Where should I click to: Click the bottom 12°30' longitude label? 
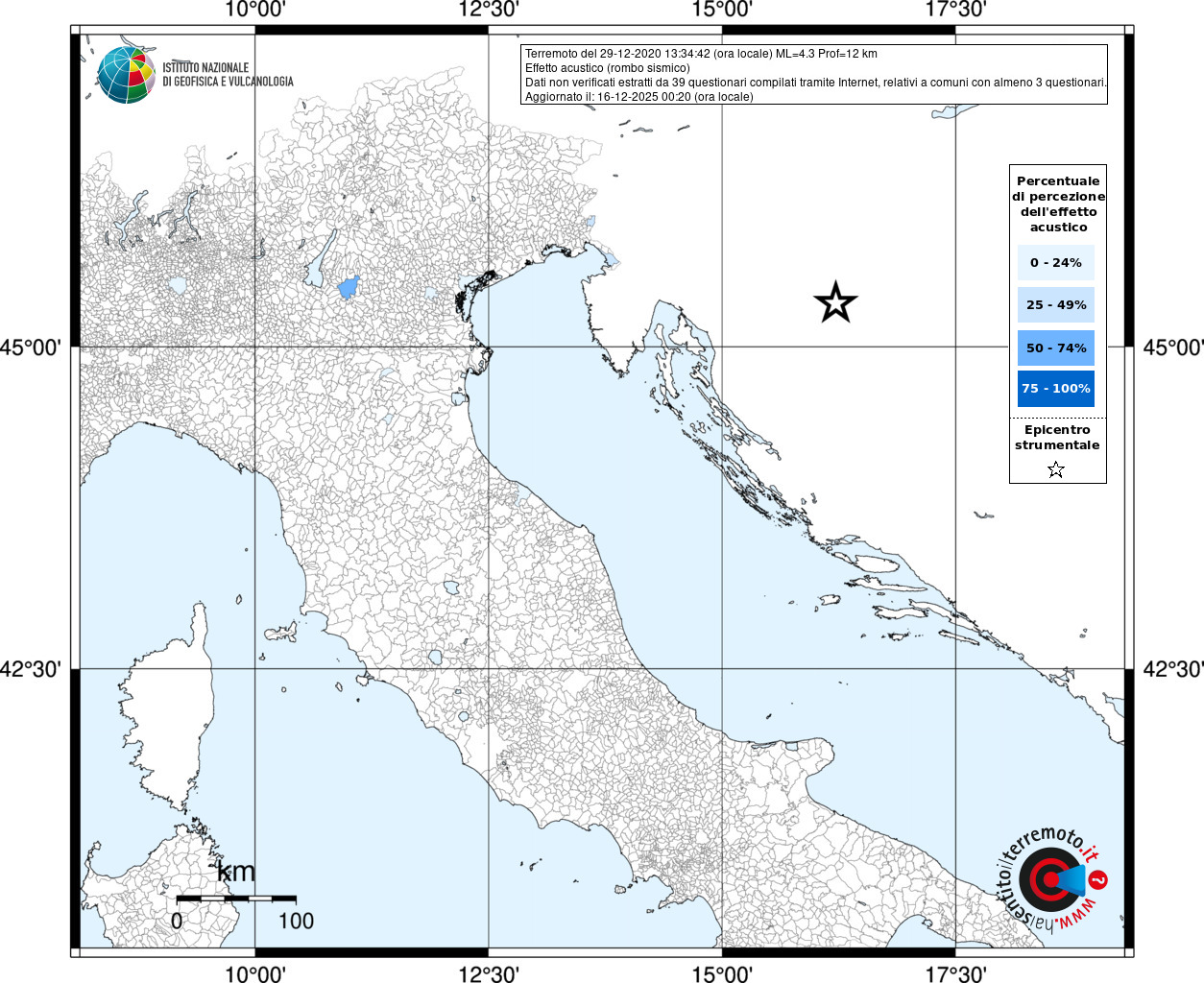tap(489, 973)
